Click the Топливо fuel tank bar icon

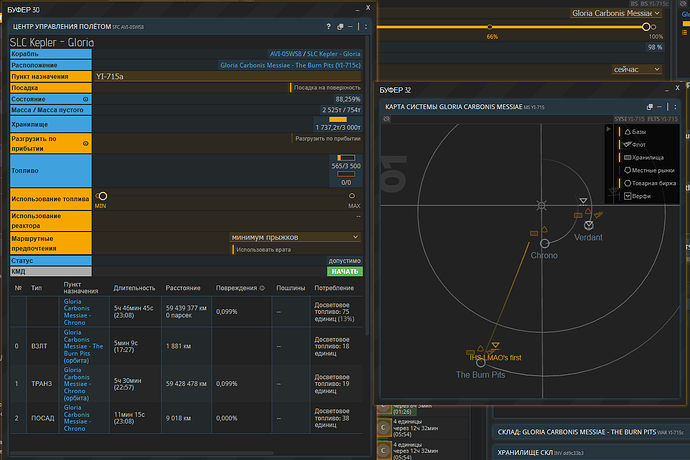[x=346, y=157]
